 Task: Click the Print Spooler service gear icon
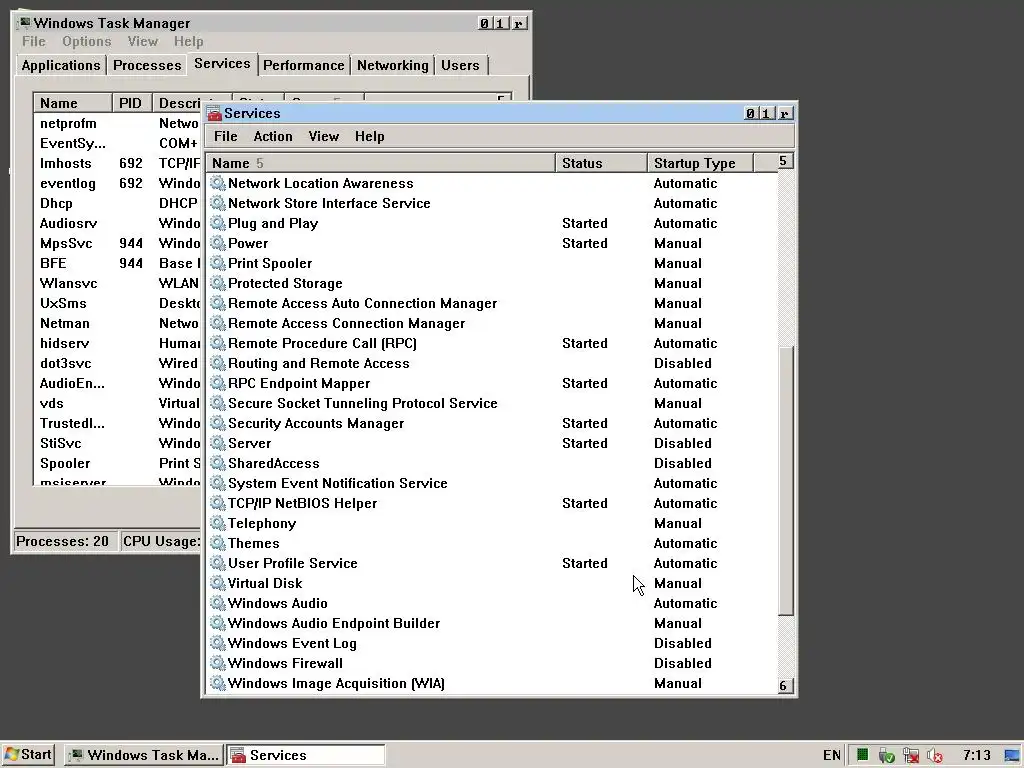coord(217,263)
